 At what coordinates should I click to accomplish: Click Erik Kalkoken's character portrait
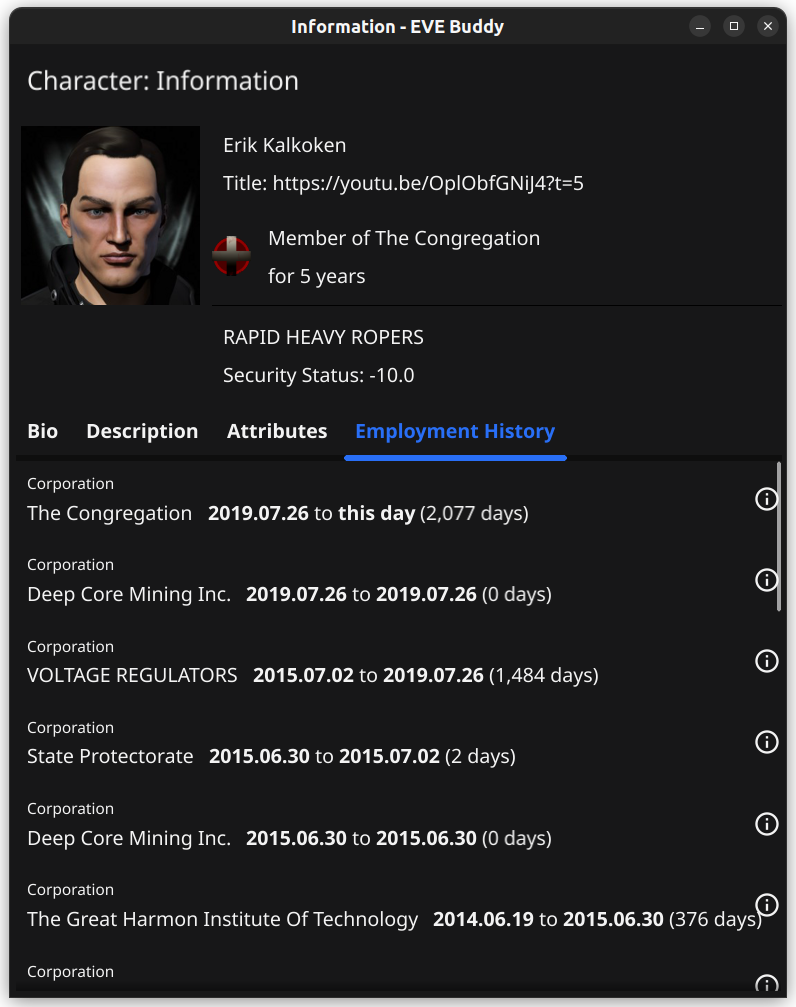[110, 215]
